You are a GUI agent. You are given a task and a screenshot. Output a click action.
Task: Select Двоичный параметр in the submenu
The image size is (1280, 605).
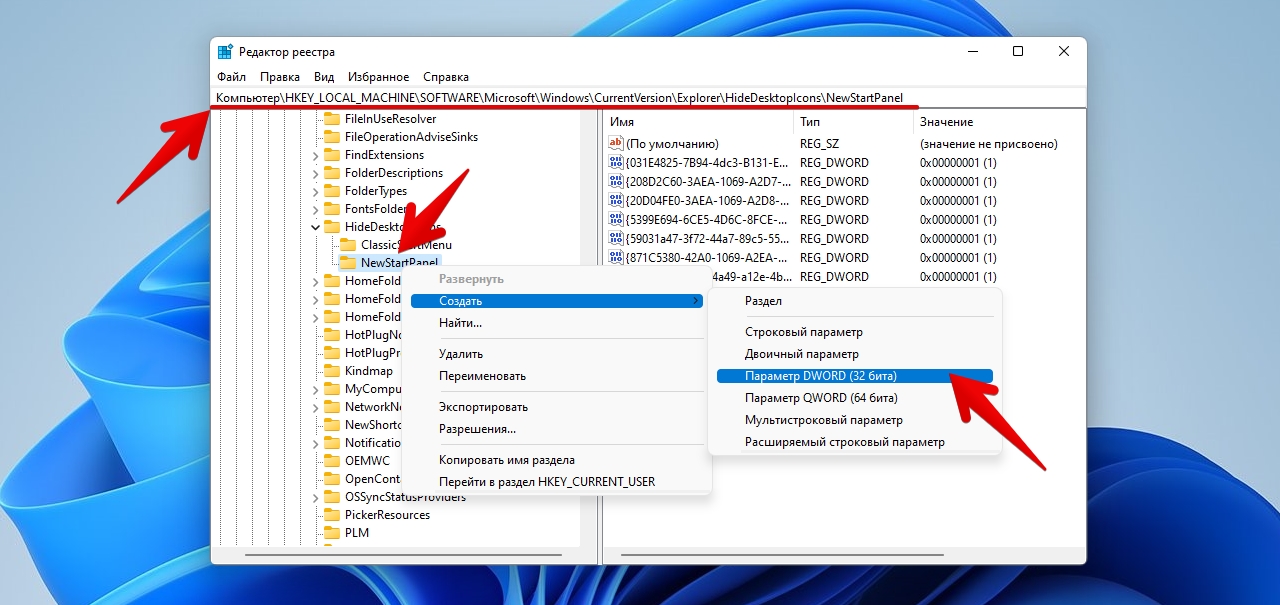click(x=855, y=354)
